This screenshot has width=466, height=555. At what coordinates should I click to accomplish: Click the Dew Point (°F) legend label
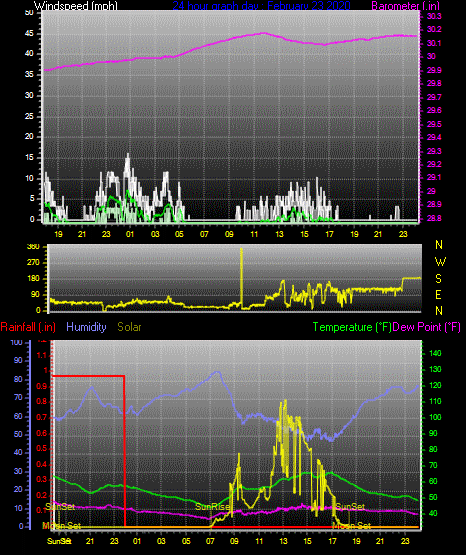pos(427,327)
